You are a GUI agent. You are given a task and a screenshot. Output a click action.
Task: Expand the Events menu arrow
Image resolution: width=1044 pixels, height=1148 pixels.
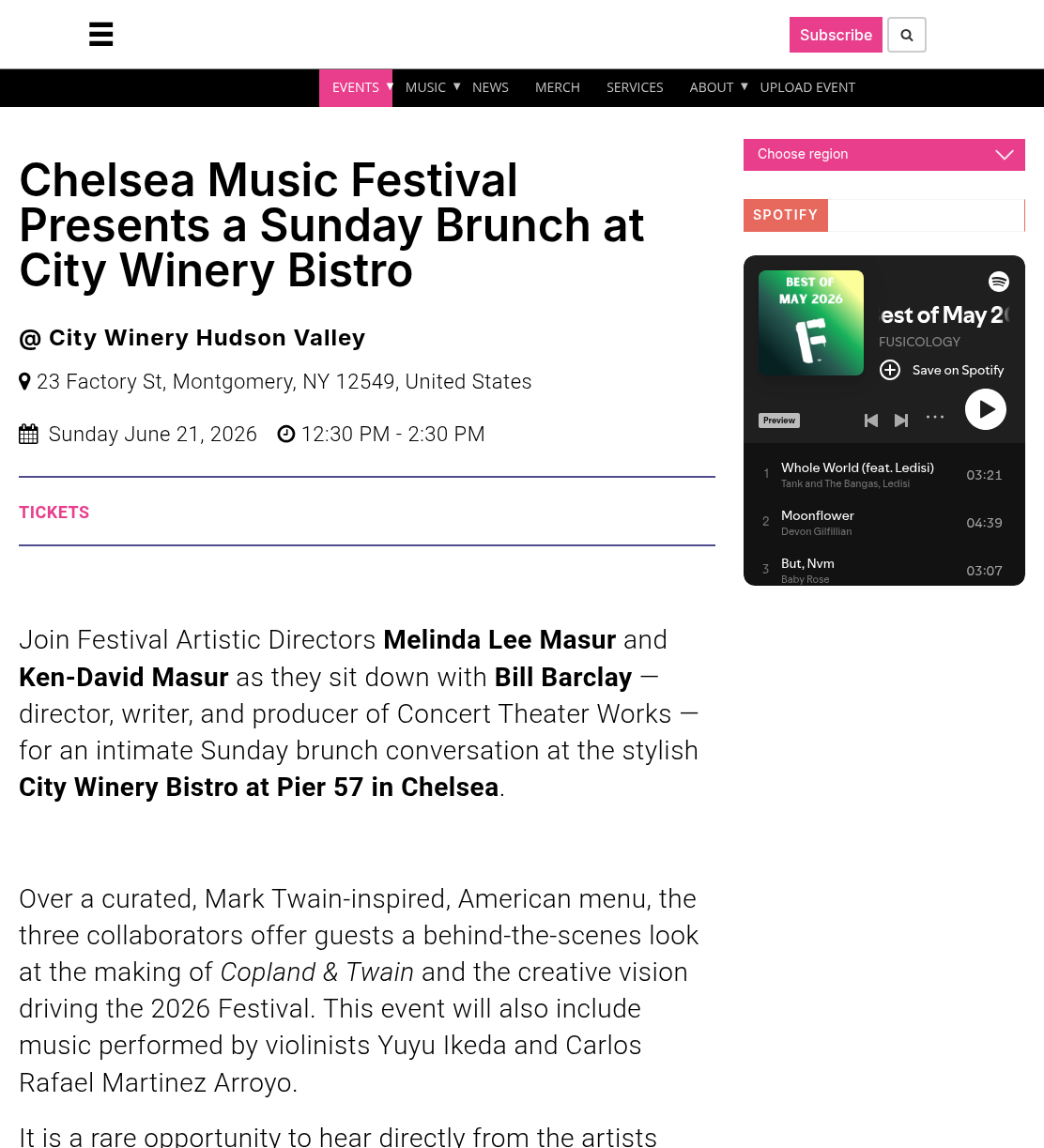pos(390,86)
